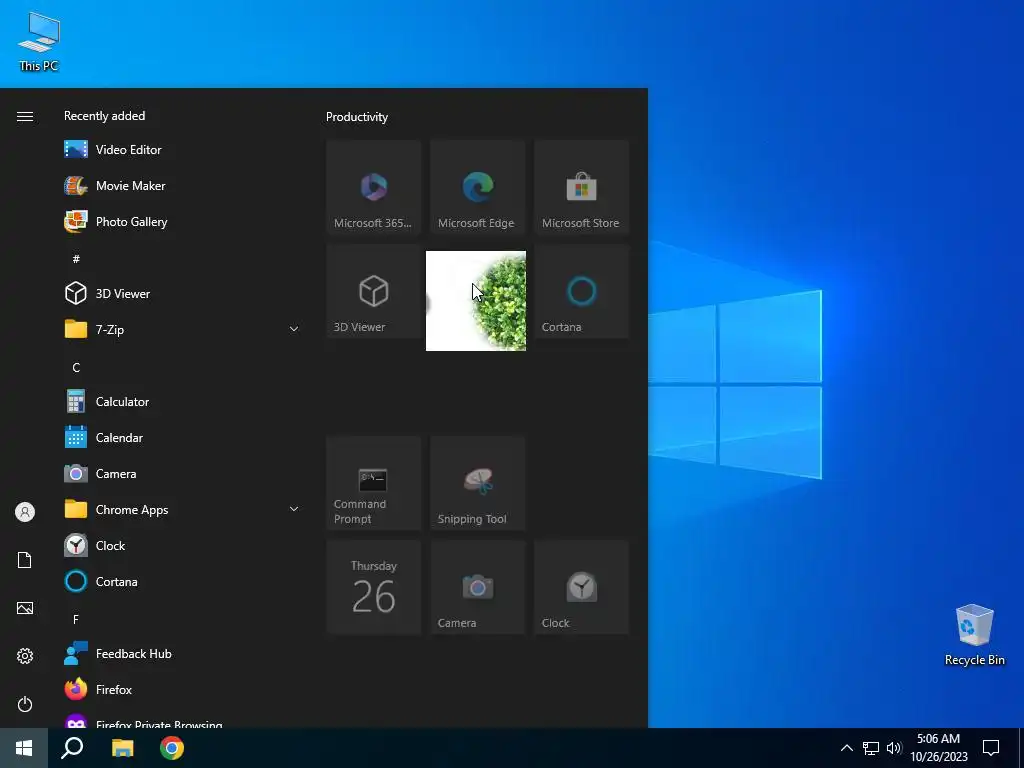Open the Chrome Apps folder entry
The width and height of the screenshot is (1024, 768).
(x=183, y=509)
